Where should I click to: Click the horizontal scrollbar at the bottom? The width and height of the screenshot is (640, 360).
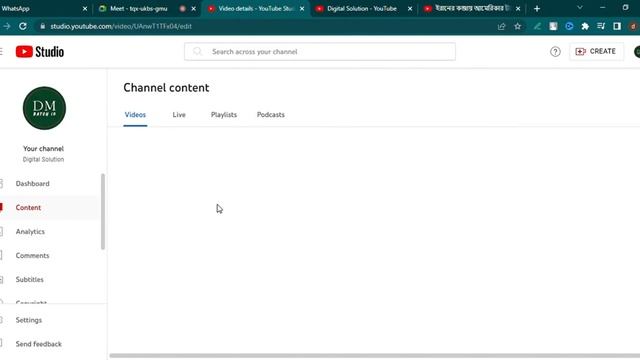(374, 356)
